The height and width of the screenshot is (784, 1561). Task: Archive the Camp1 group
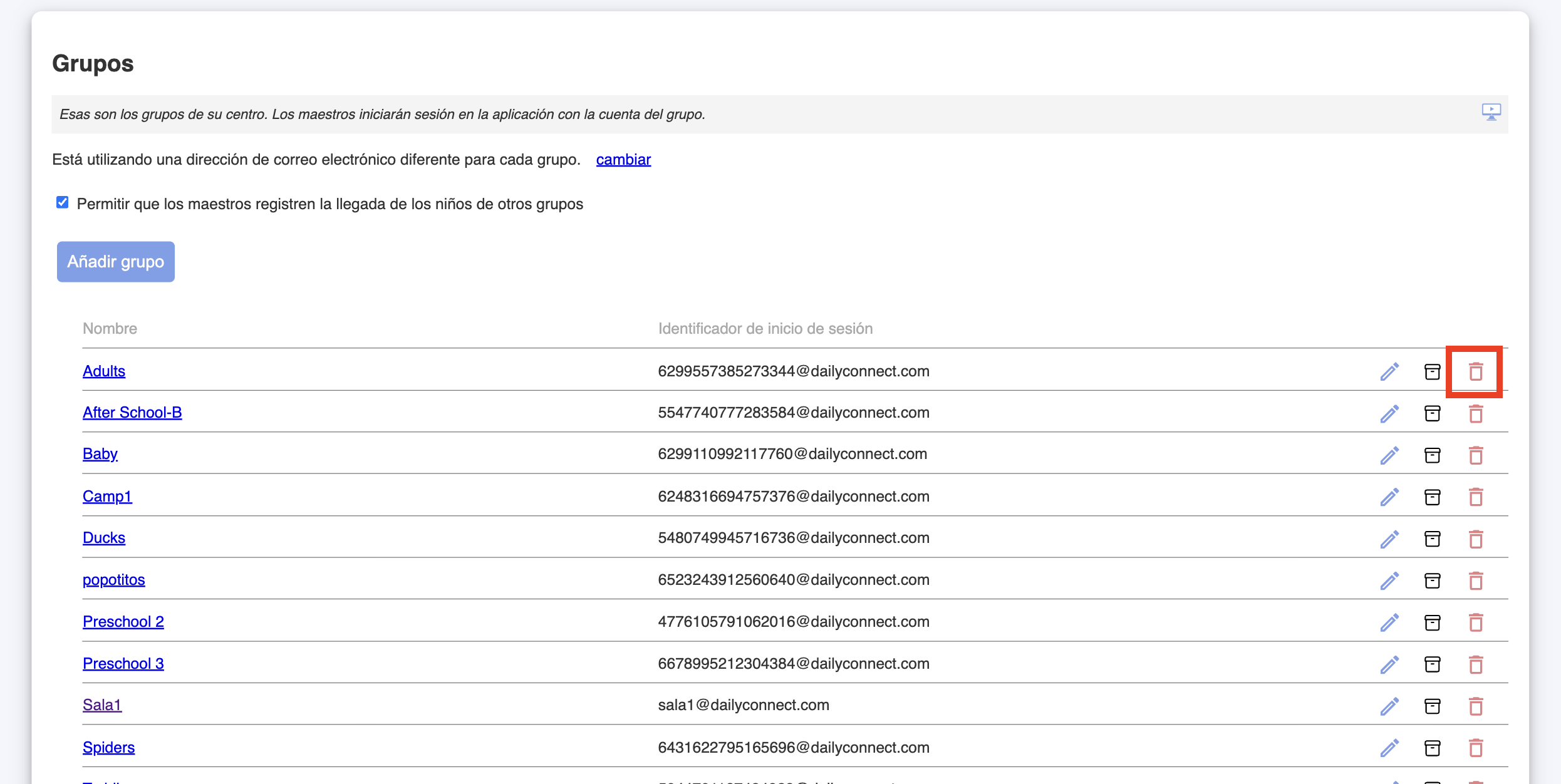point(1432,497)
